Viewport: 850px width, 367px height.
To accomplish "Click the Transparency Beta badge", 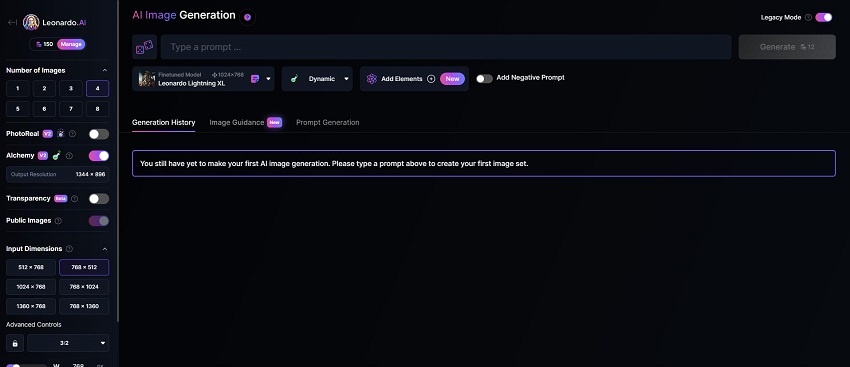I will [60, 199].
